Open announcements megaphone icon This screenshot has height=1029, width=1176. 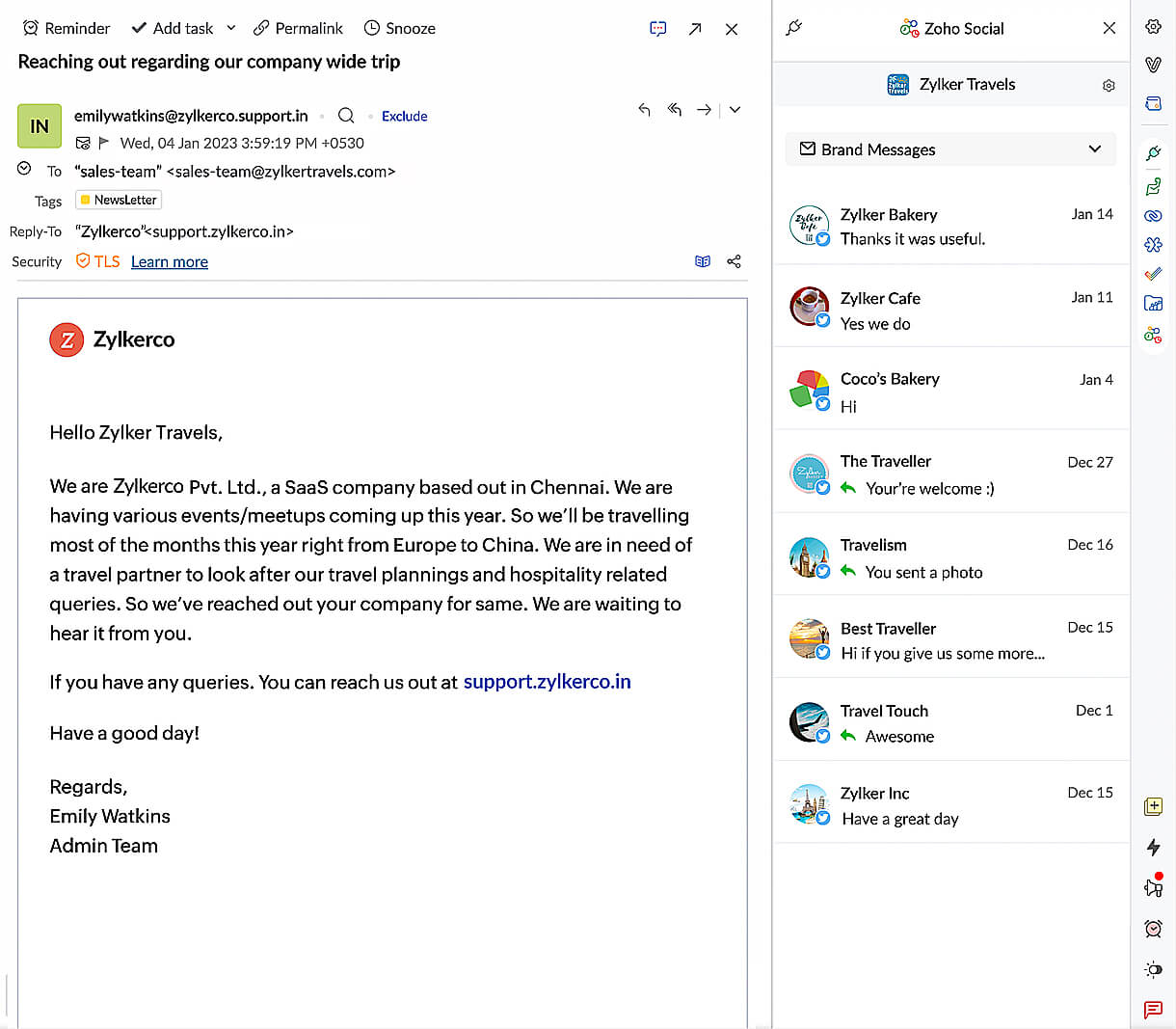[x=1153, y=886]
